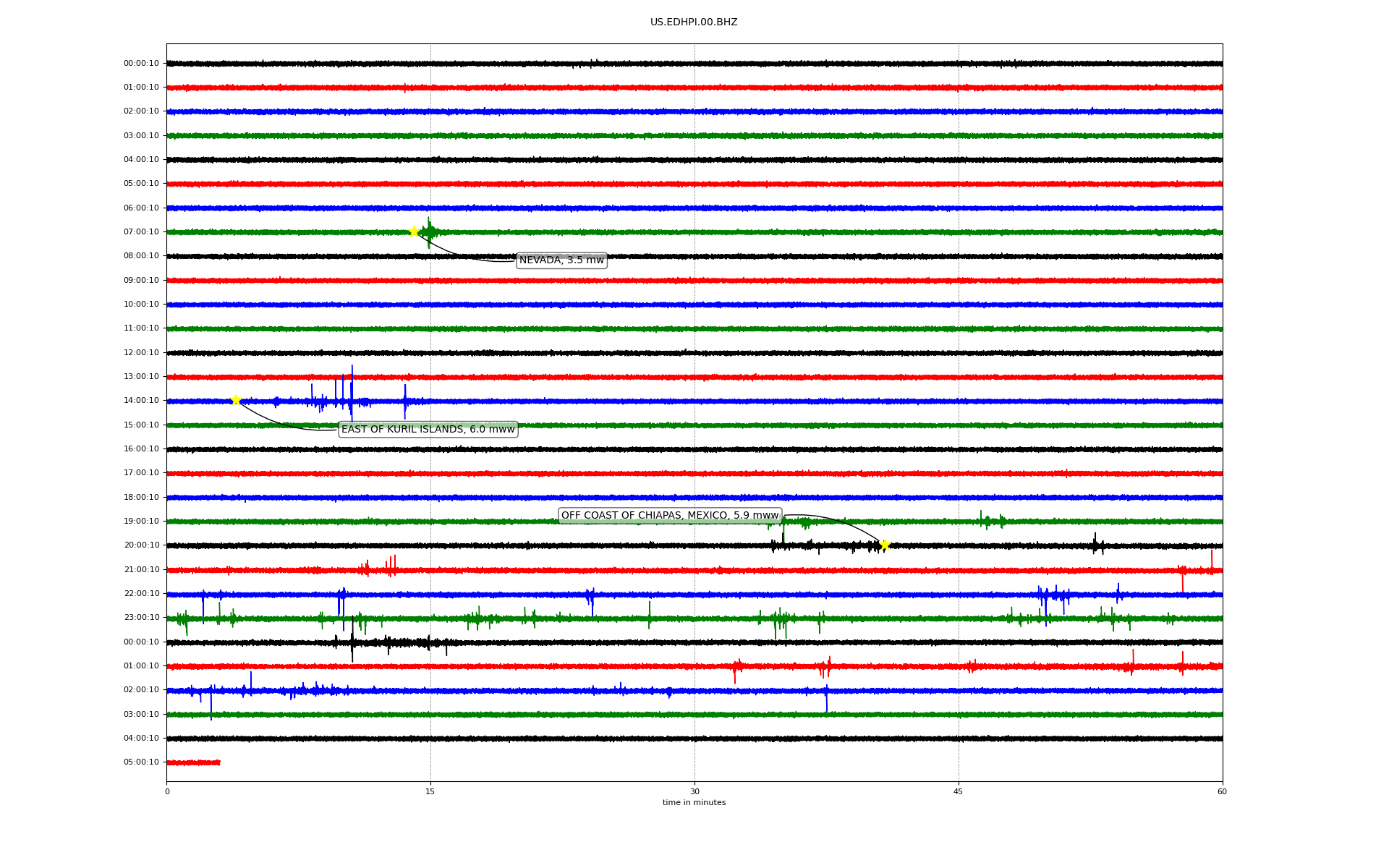Click the 20:00:10 row time label
Viewport: 1389px width, 868px height.
click(141, 545)
